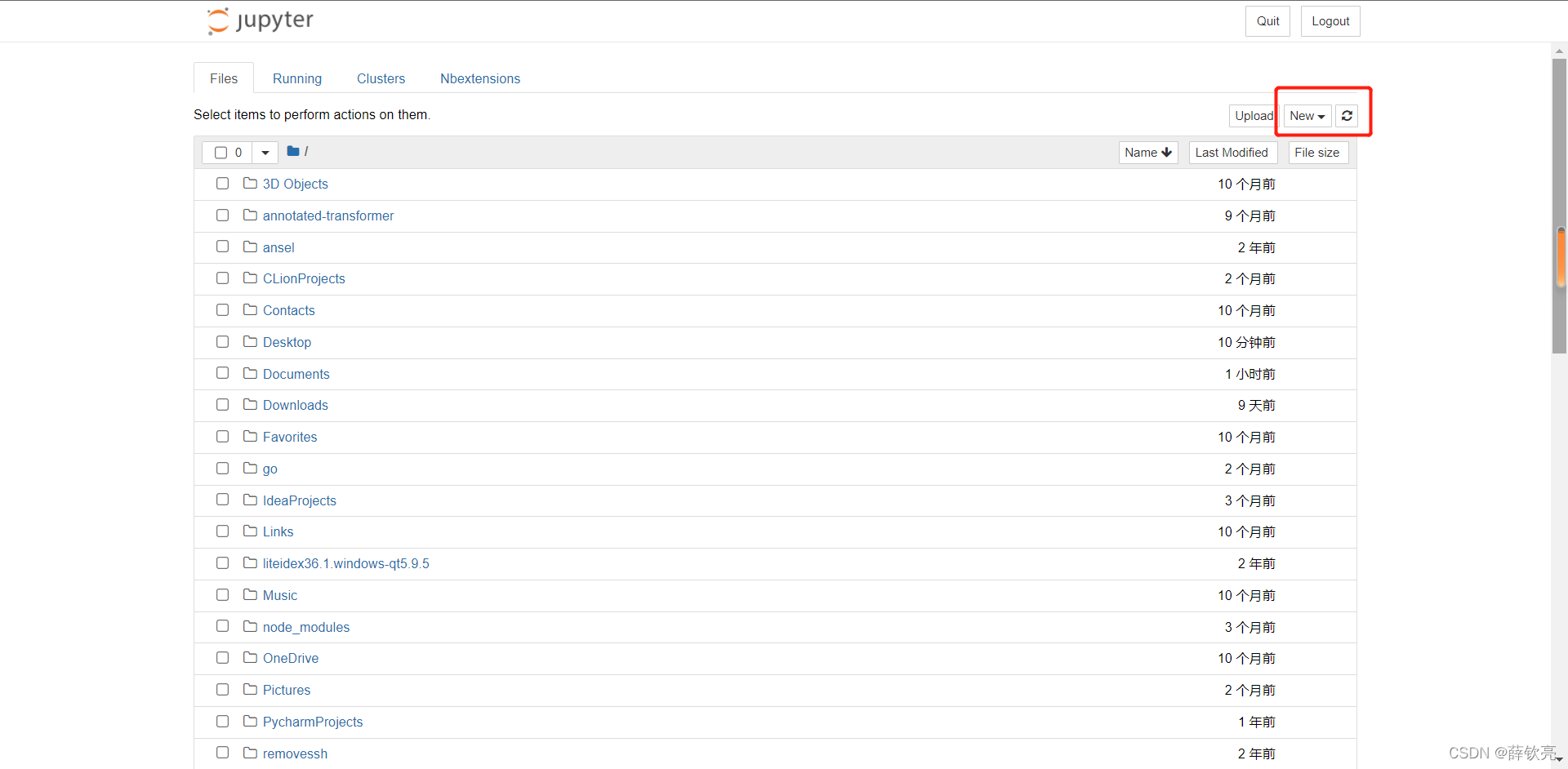This screenshot has height=769, width=1568.
Task: Open the OneDrive folder link
Action: [x=291, y=658]
